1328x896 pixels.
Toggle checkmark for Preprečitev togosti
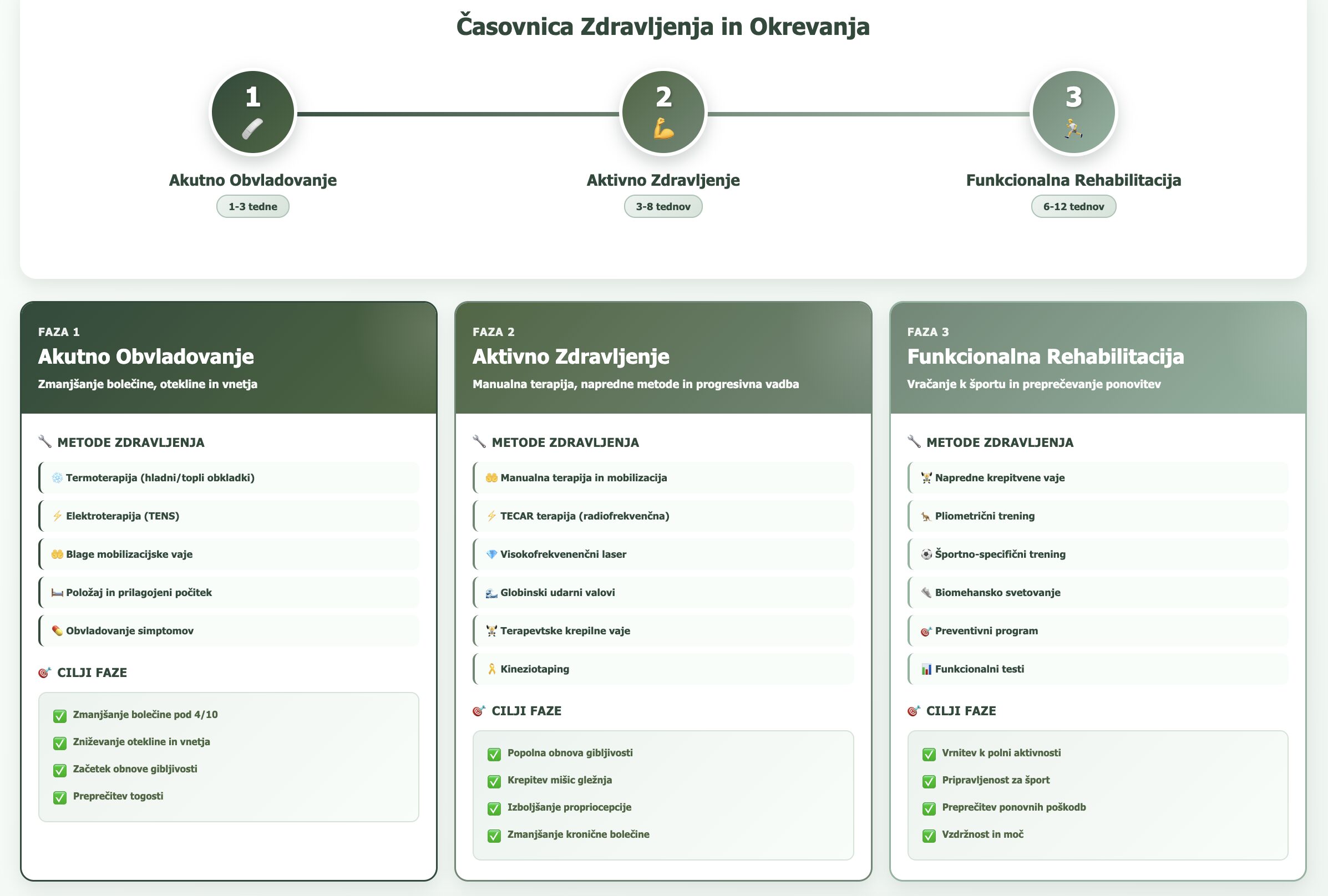coord(60,798)
